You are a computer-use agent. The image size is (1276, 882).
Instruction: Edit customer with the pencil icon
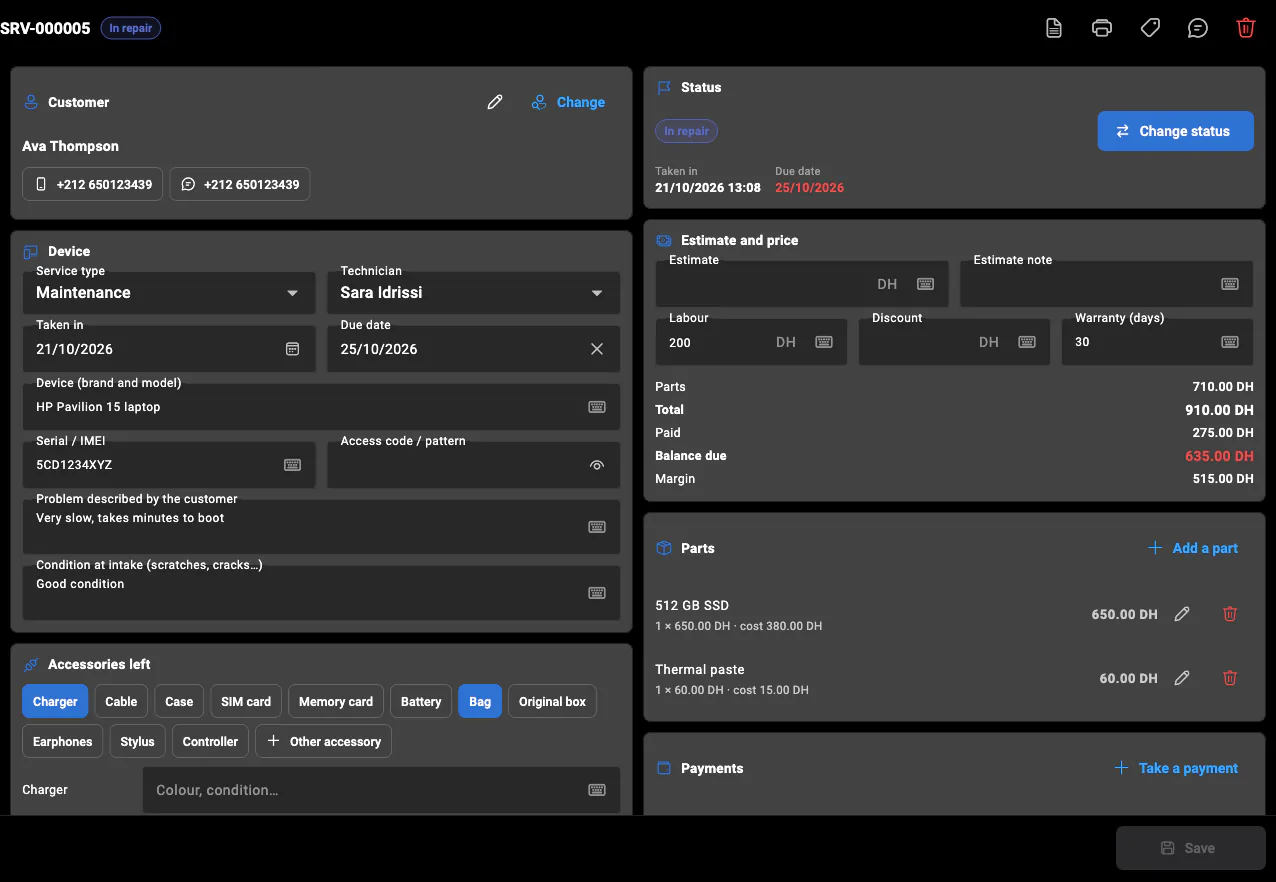[x=495, y=102]
